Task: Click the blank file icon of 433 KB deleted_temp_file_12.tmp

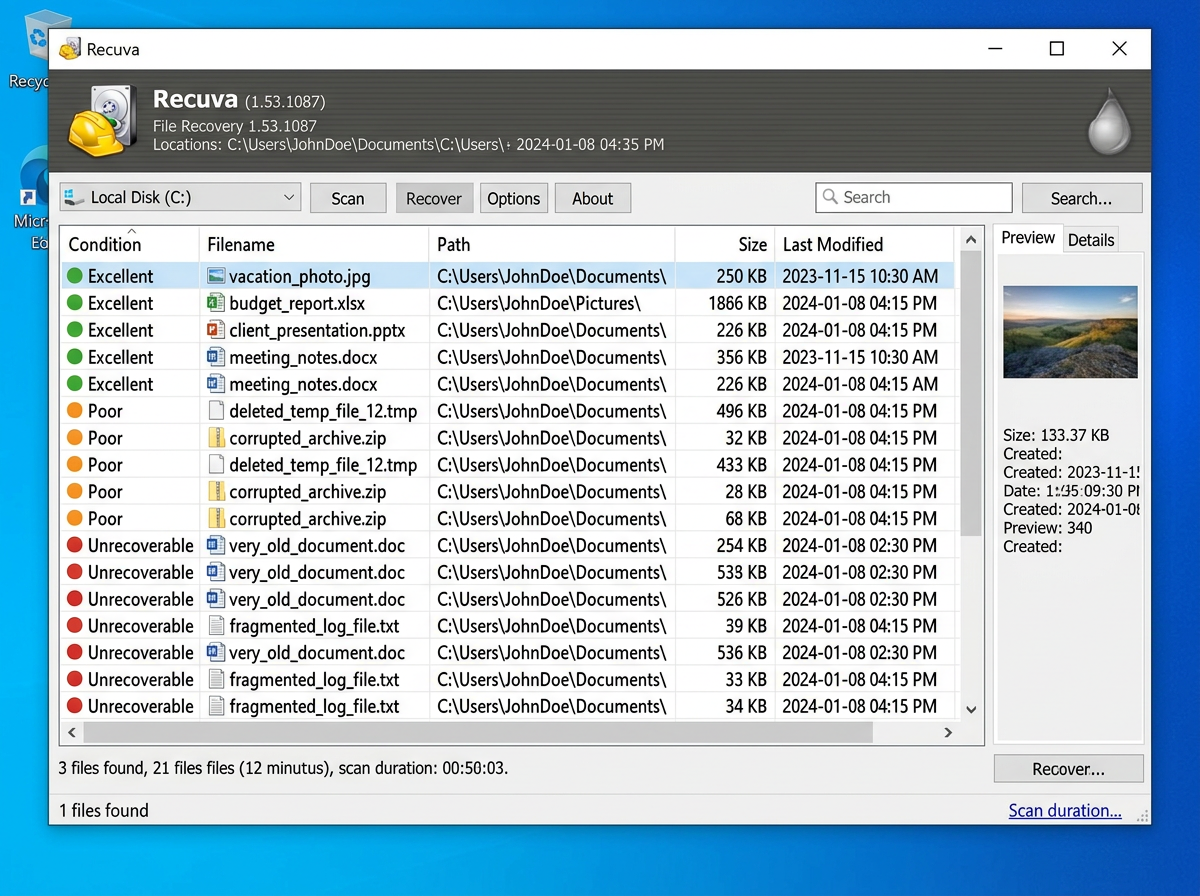Action: (215, 465)
